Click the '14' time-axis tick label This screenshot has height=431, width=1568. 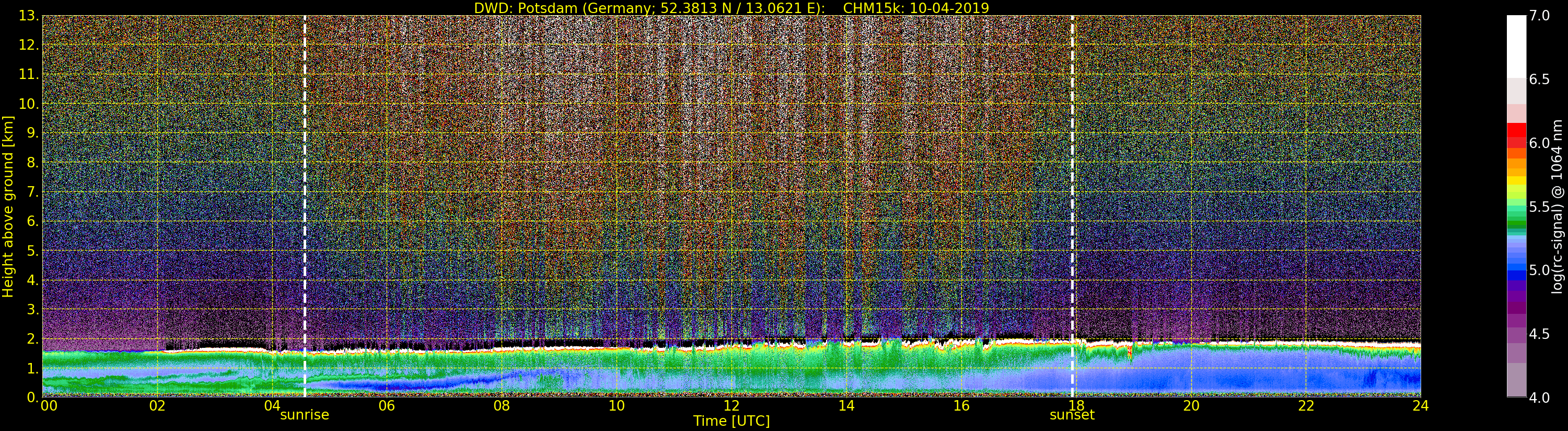846,406
